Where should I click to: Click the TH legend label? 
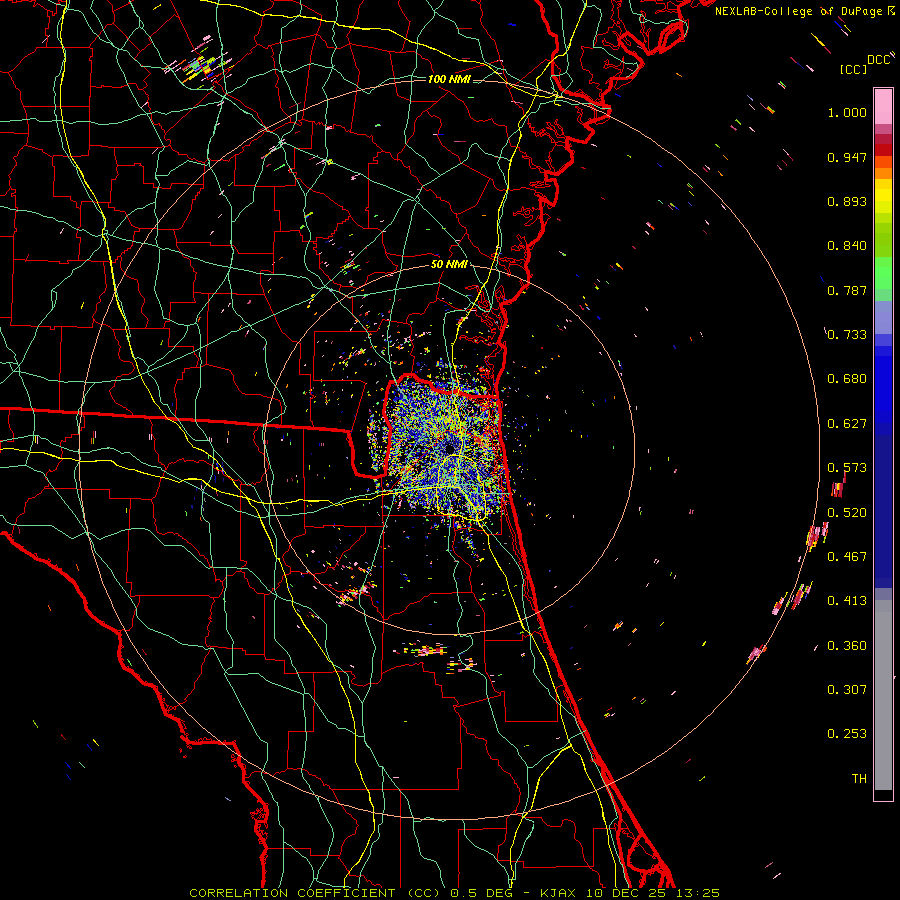point(859,779)
